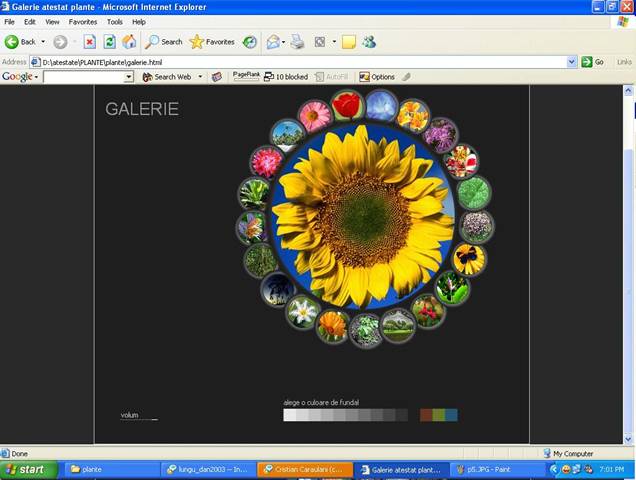Open the butterfly on yellow flower thumbnail
The height and width of the screenshot is (480, 636).
click(x=469, y=259)
